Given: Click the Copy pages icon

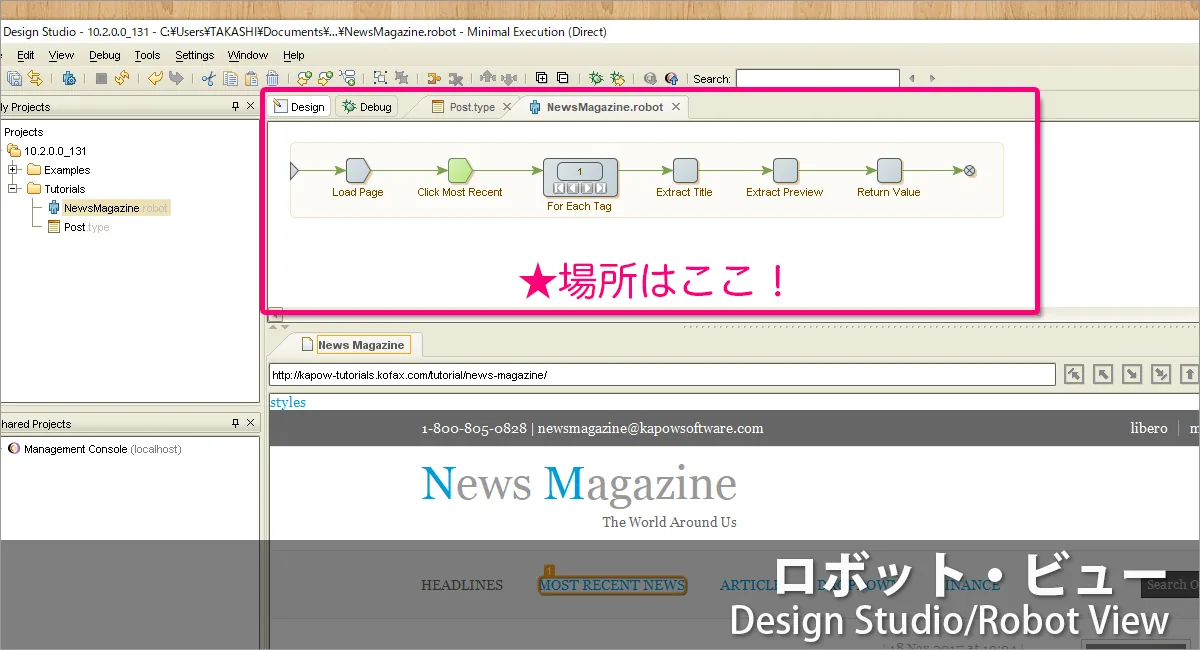Looking at the screenshot, I should coord(229,78).
